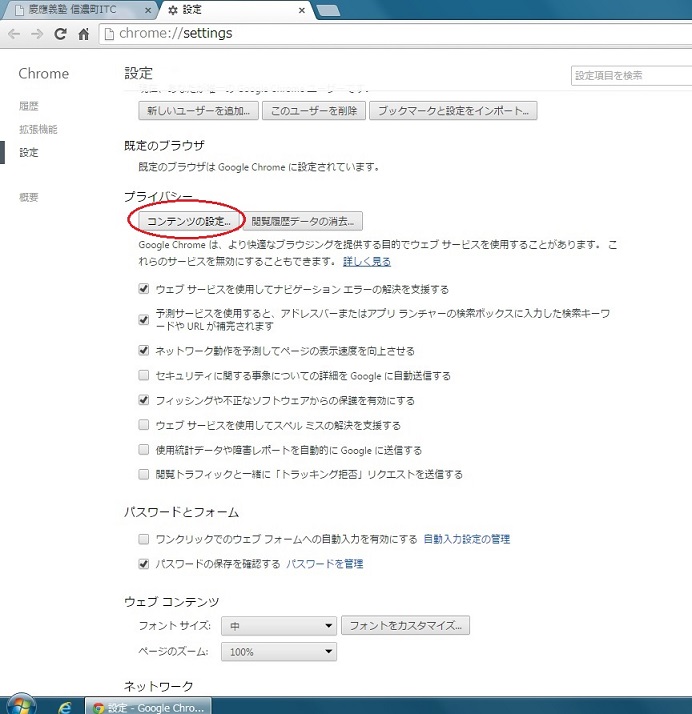This screenshot has height=714, width=692.
Task: Click the browser forward arrow
Action: (38, 34)
